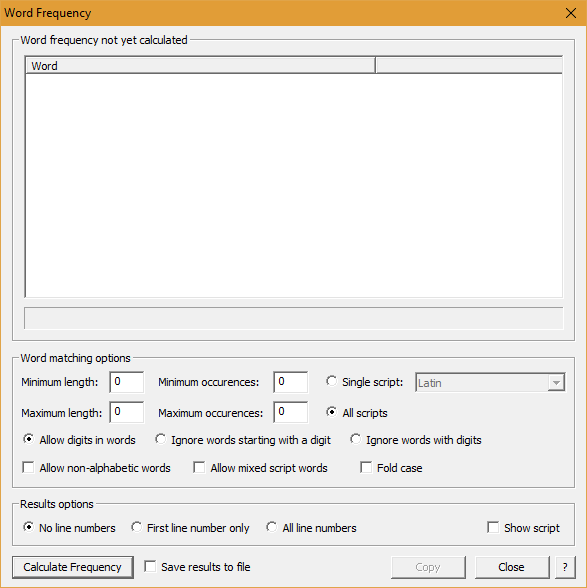587x588 pixels.
Task: Sort by the Word column header
Action: 200,66
